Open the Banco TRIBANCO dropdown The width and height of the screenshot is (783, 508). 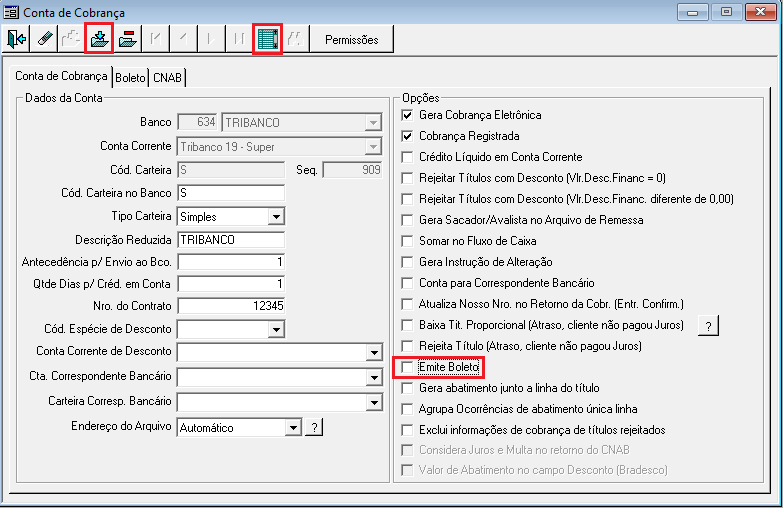coord(373,122)
